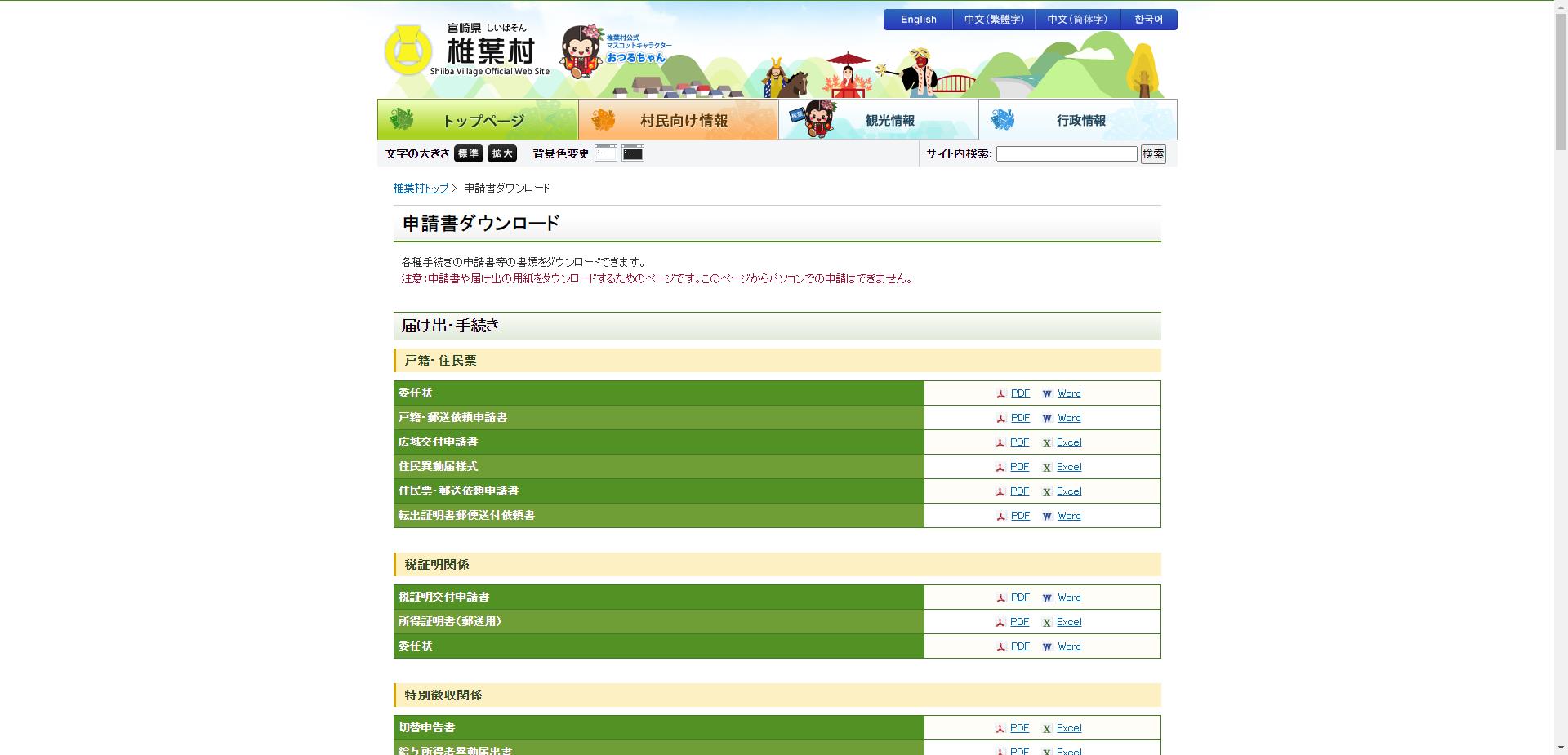
Task: Click the Word icon for 転出証明書郵便送付依頼書
Action: click(1049, 516)
